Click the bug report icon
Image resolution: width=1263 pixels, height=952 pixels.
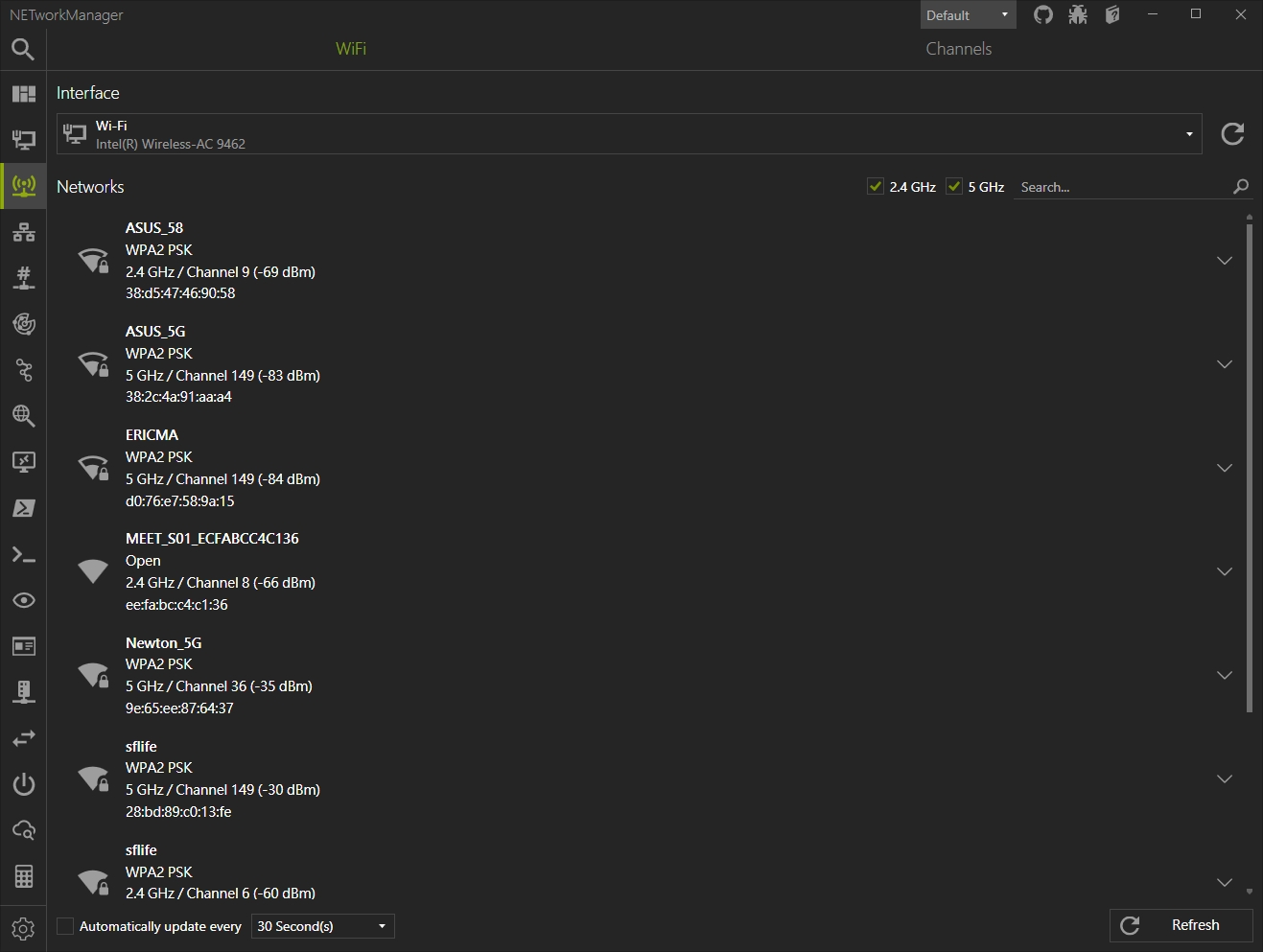(x=1078, y=14)
